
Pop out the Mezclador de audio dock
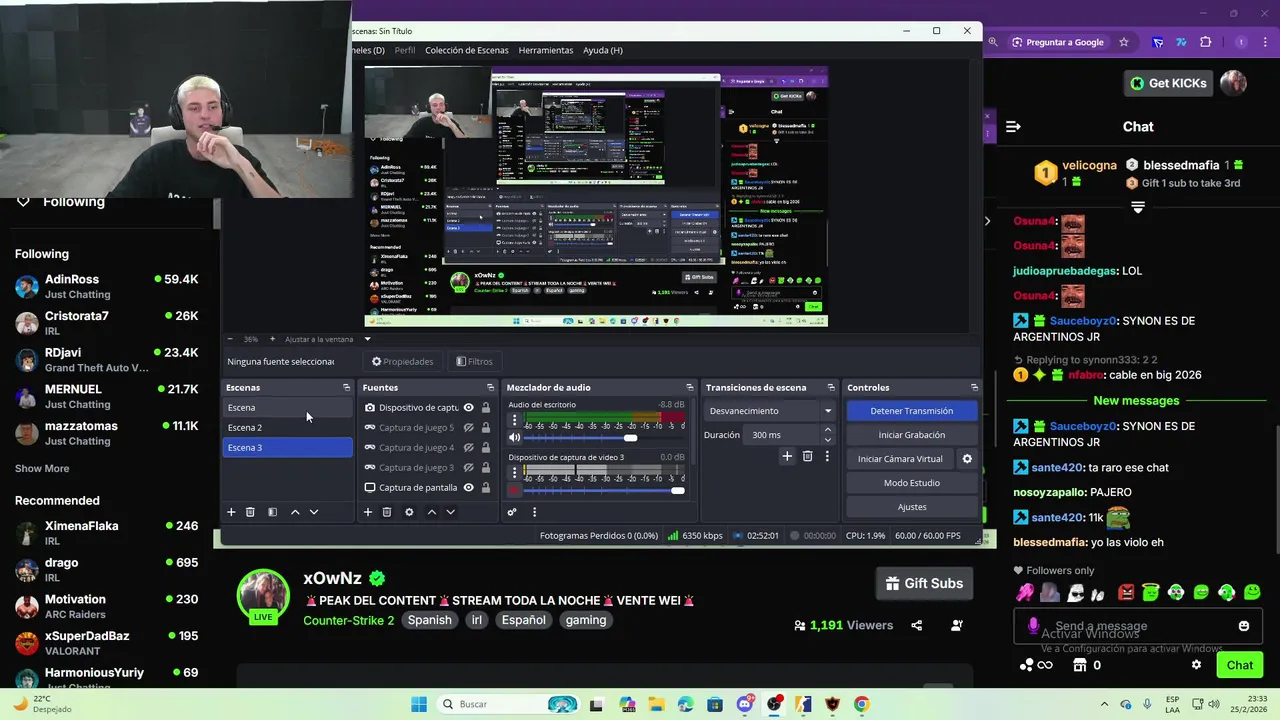tap(689, 388)
